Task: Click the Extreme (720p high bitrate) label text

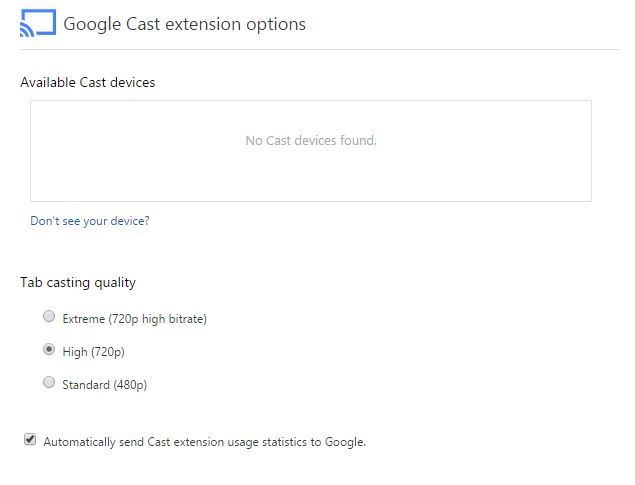Action: [134, 319]
